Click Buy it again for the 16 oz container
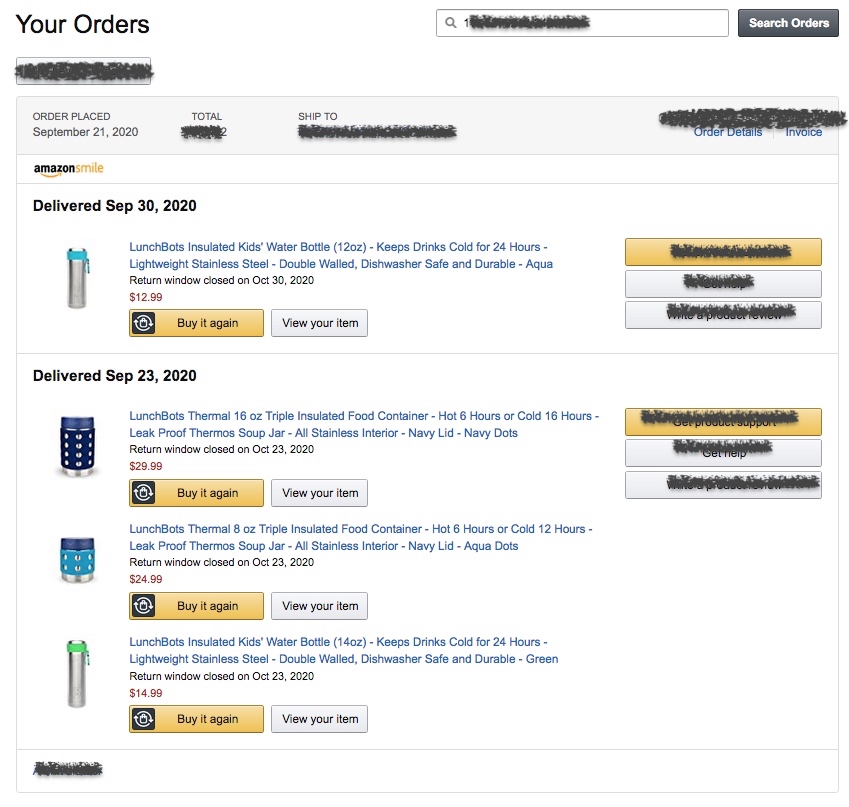Viewport: 849px width, 807px height. point(207,493)
